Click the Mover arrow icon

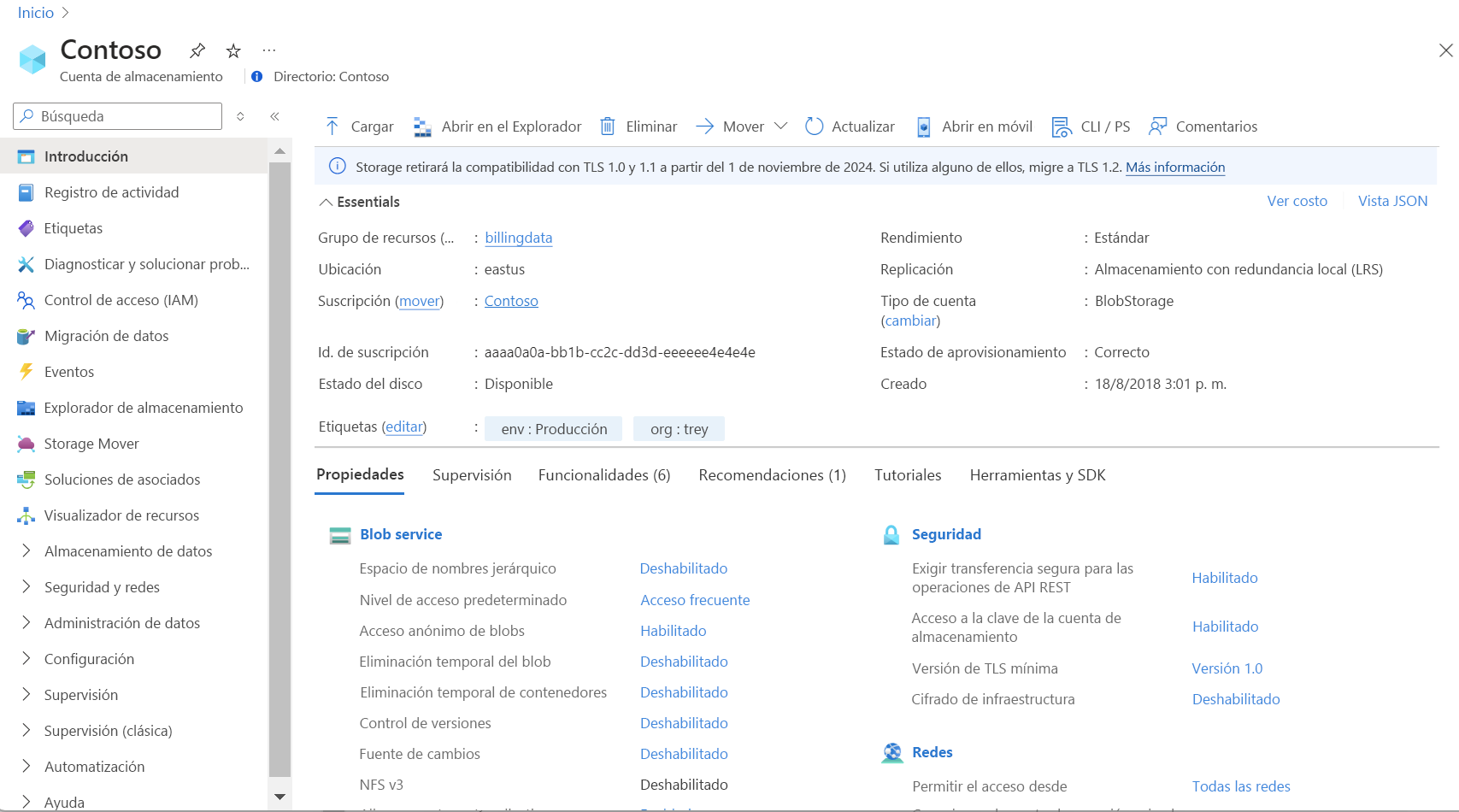click(704, 127)
